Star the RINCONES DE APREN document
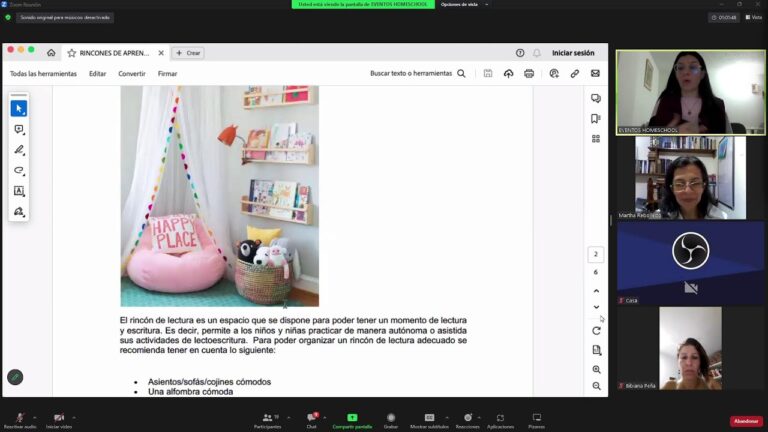The height and width of the screenshot is (432, 768). click(x=72, y=53)
